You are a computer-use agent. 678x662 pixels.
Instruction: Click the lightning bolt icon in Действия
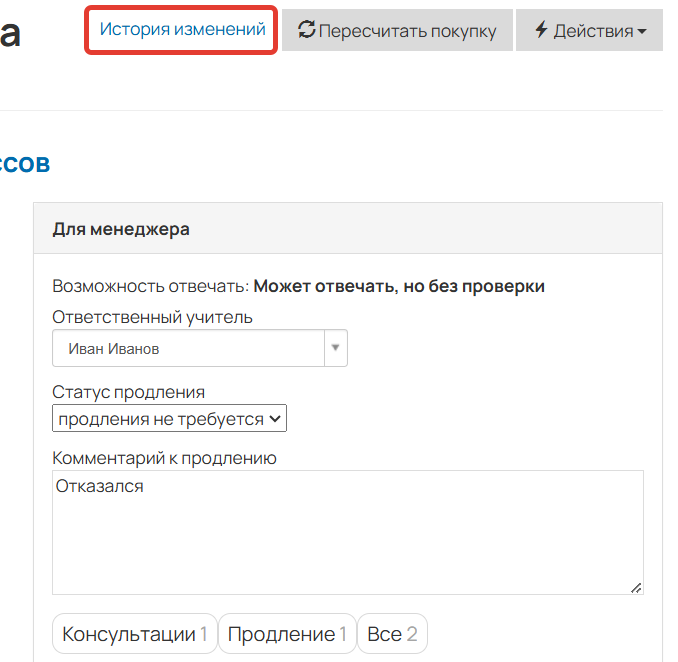(541, 30)
